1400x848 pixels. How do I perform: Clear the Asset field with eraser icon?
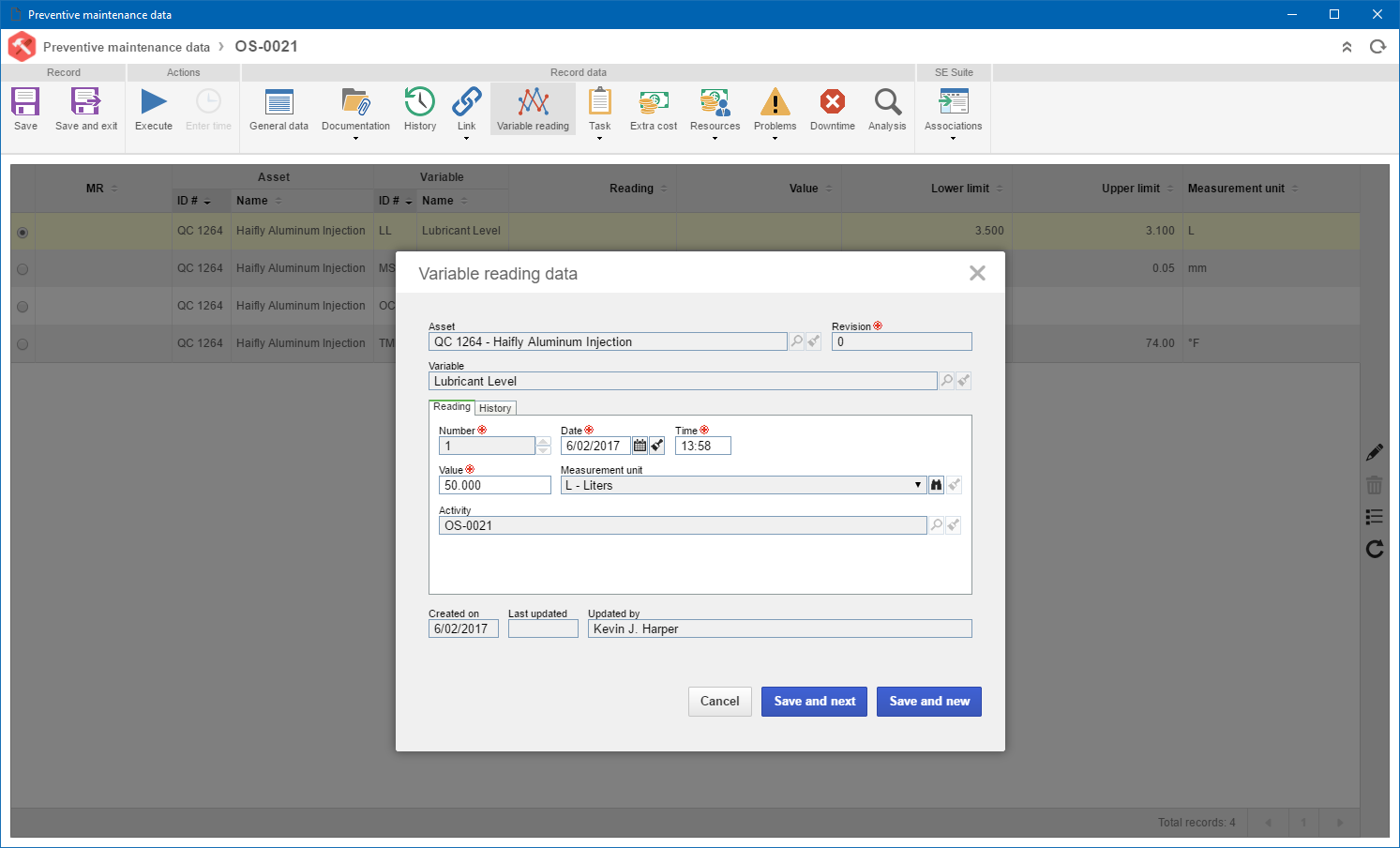click(814, 341)
